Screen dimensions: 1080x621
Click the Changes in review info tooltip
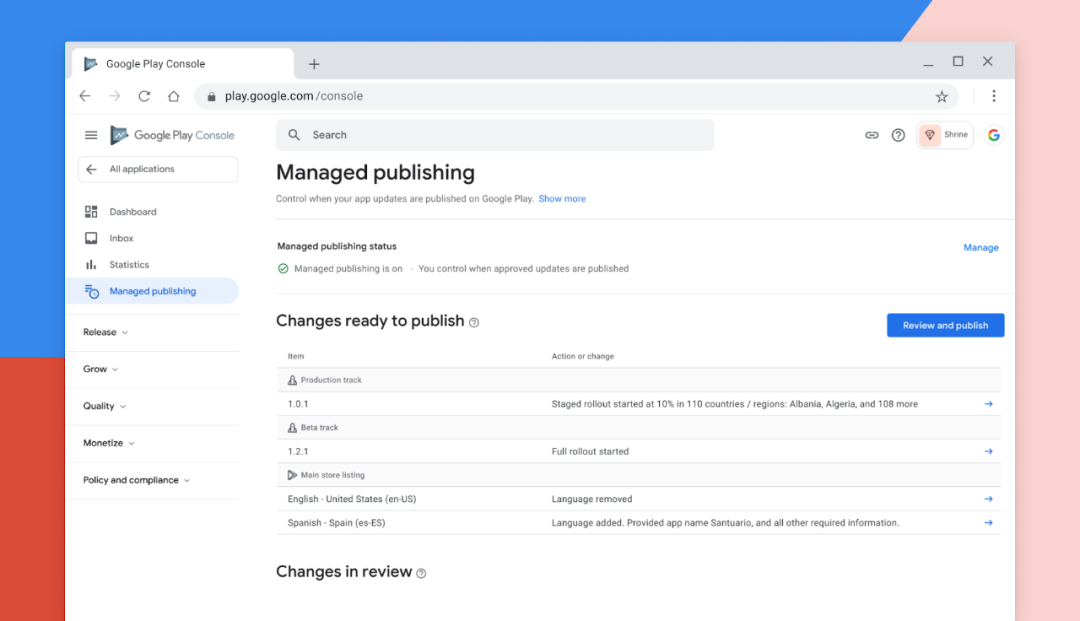pyautogui.click(x=421, y=572)
